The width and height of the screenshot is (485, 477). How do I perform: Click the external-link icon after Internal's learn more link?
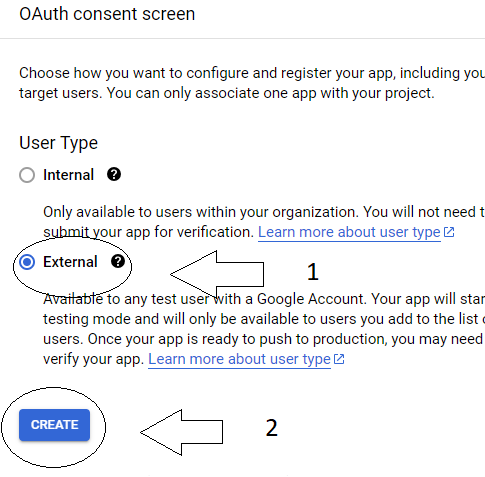449,232
